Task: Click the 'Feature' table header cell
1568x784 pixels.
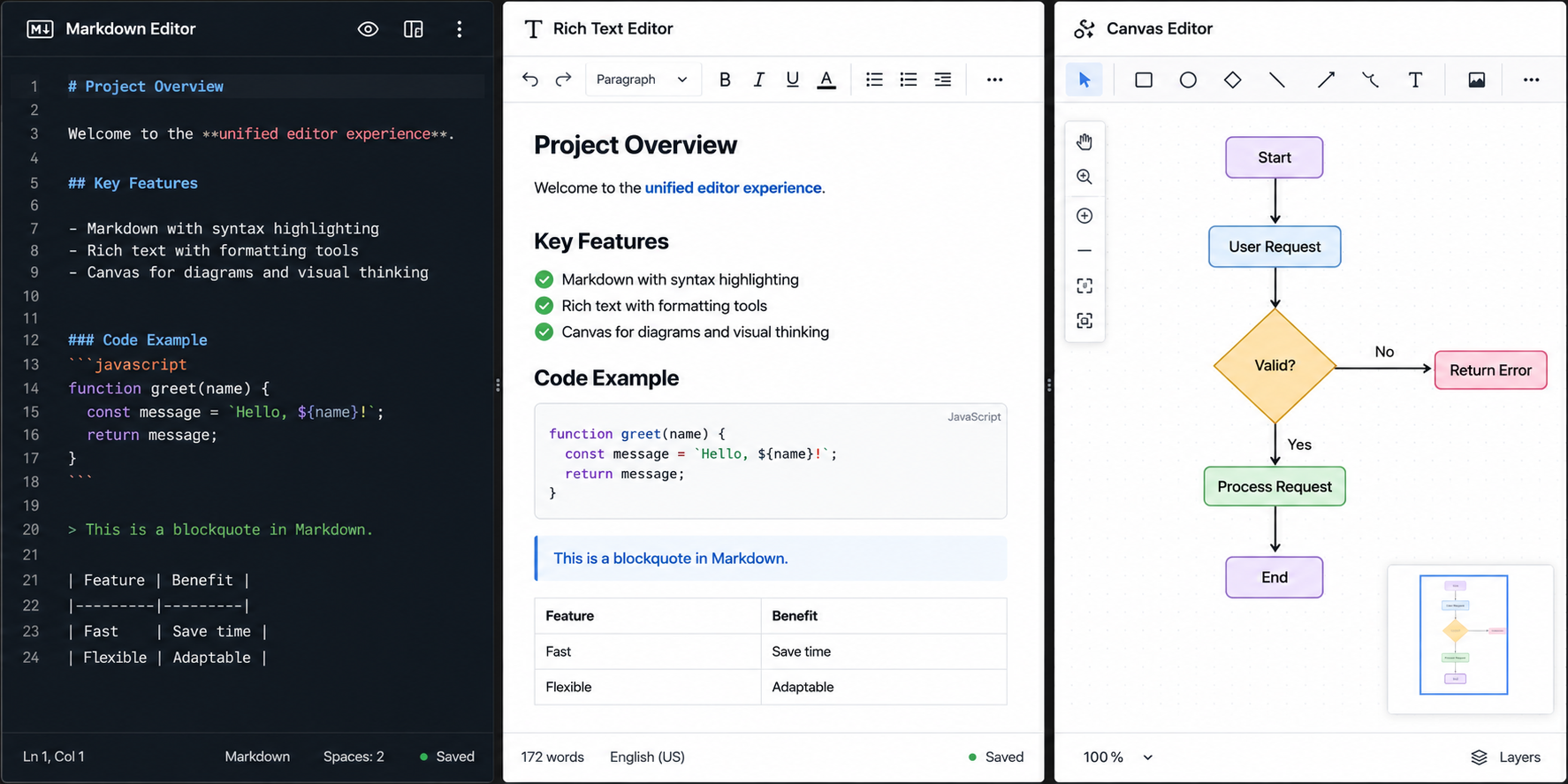Action: coord(648,616)
